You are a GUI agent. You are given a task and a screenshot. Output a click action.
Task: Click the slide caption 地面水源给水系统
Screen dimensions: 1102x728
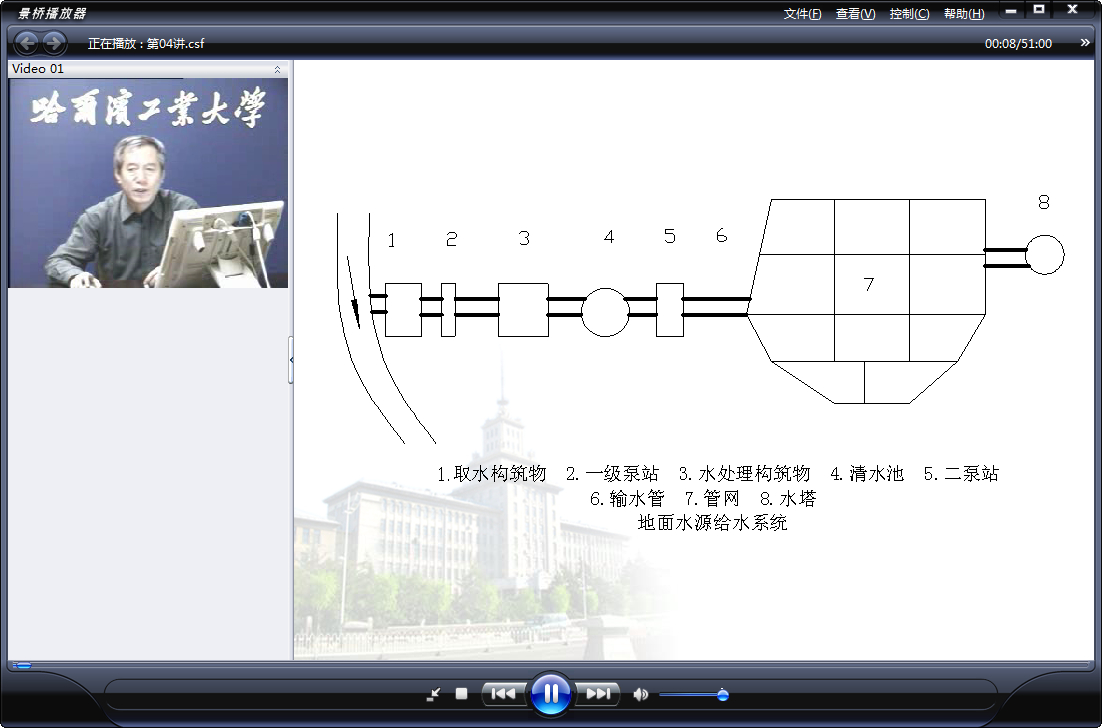713,523
